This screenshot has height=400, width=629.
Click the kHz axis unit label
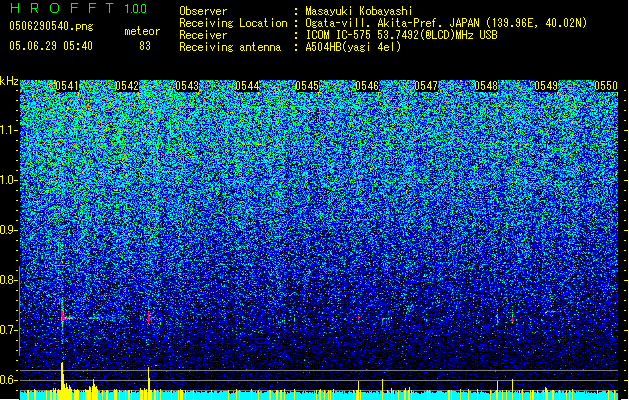point(9,81)
